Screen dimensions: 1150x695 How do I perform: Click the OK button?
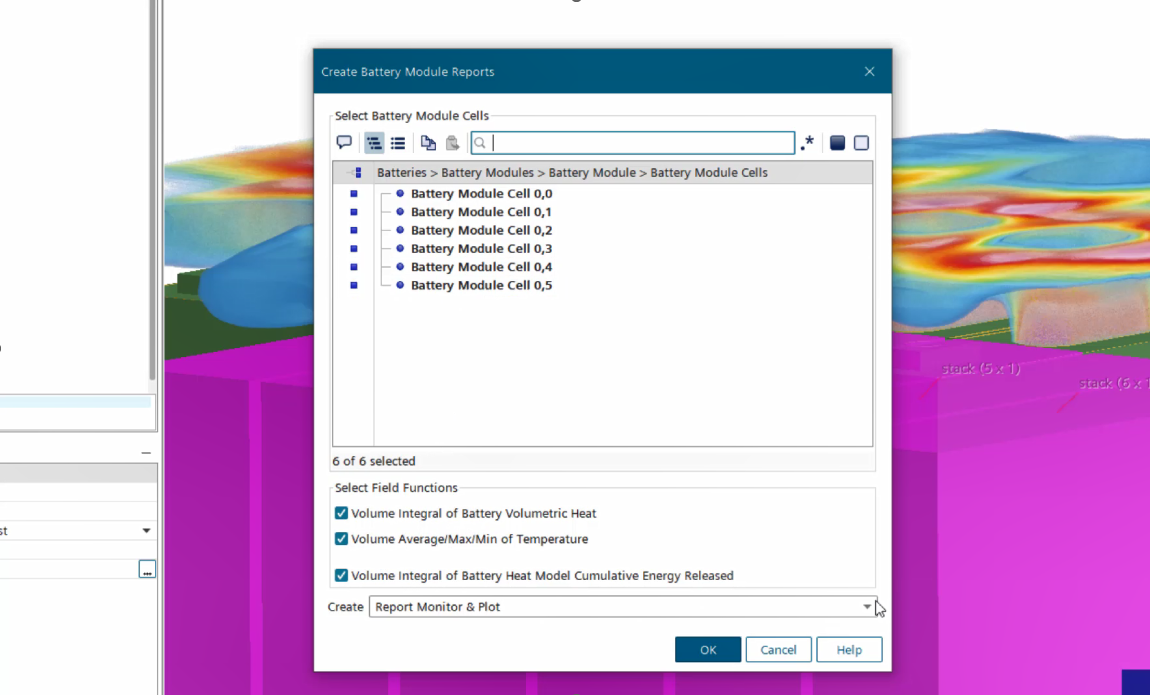708,650
